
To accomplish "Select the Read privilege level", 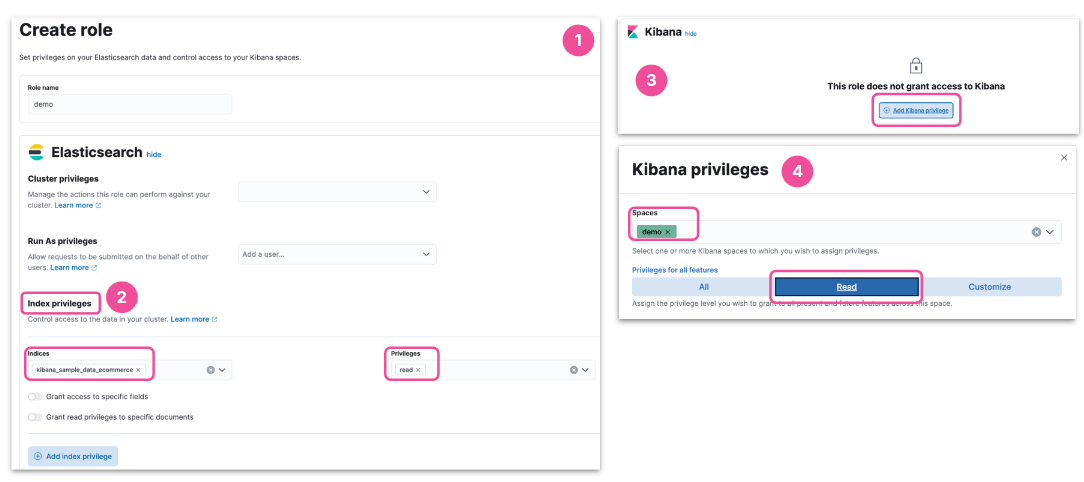I will tap(846, 287).
